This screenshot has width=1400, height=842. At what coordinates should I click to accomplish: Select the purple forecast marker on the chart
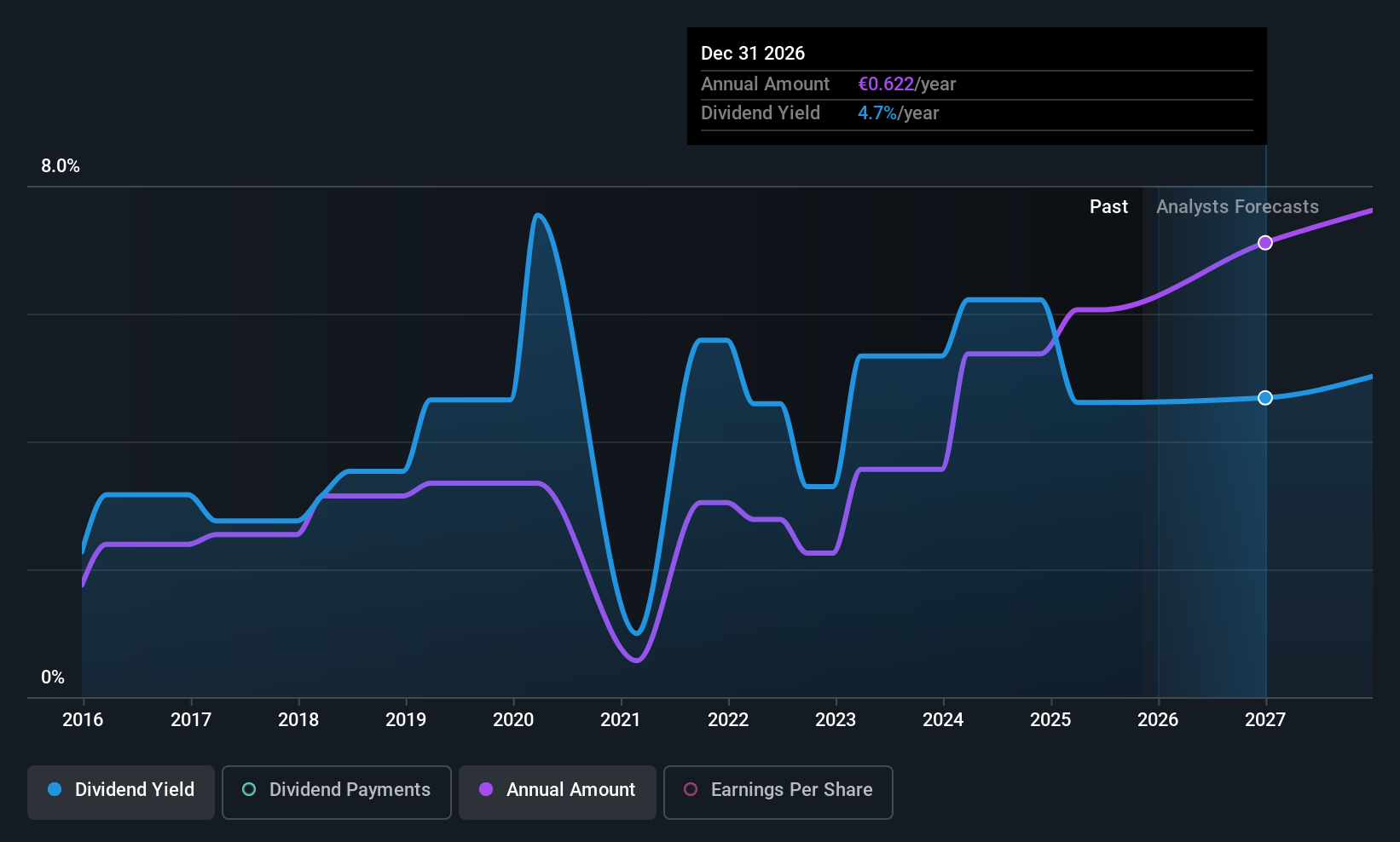point(1265,243)
